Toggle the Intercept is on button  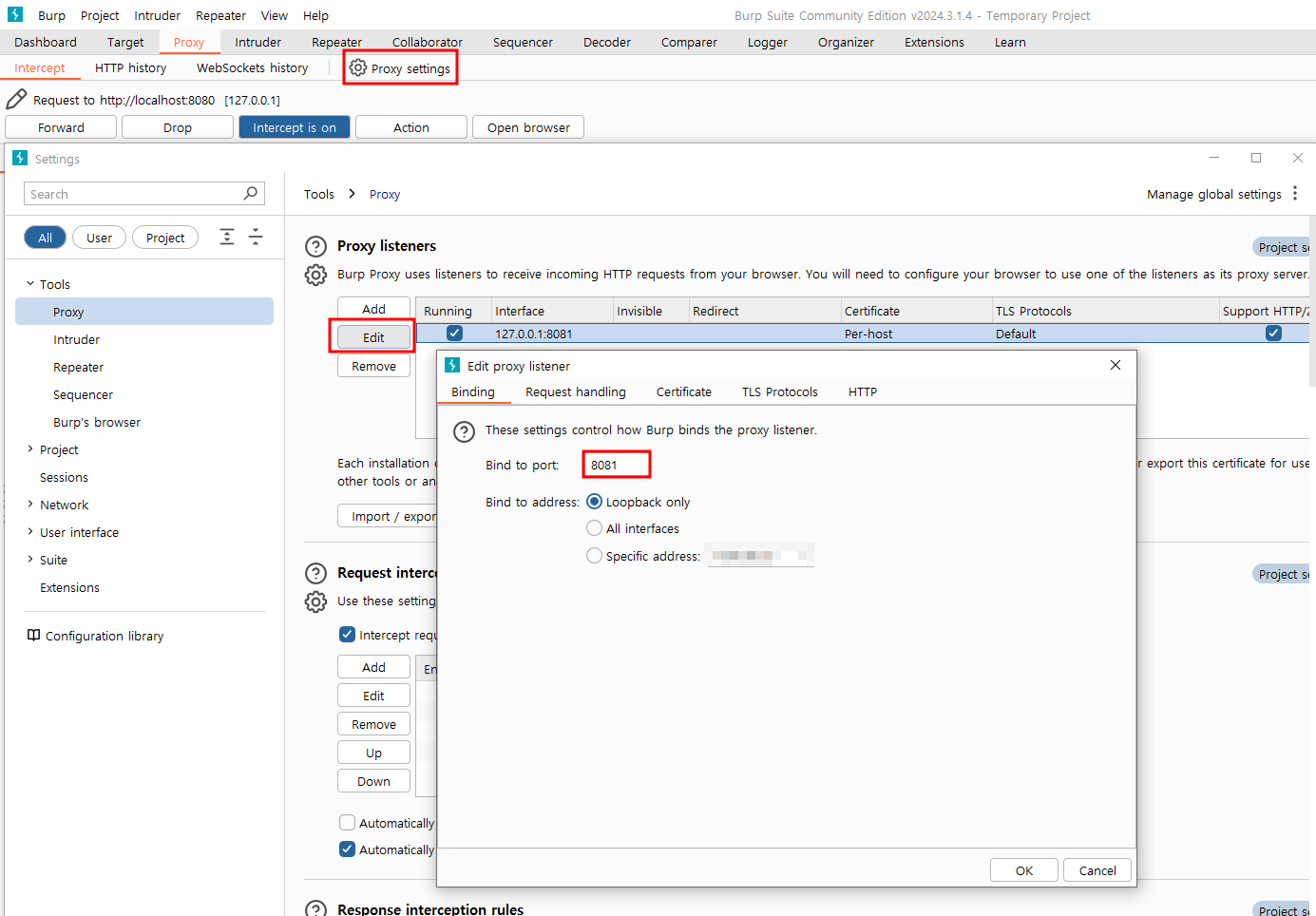coord(295,127)
